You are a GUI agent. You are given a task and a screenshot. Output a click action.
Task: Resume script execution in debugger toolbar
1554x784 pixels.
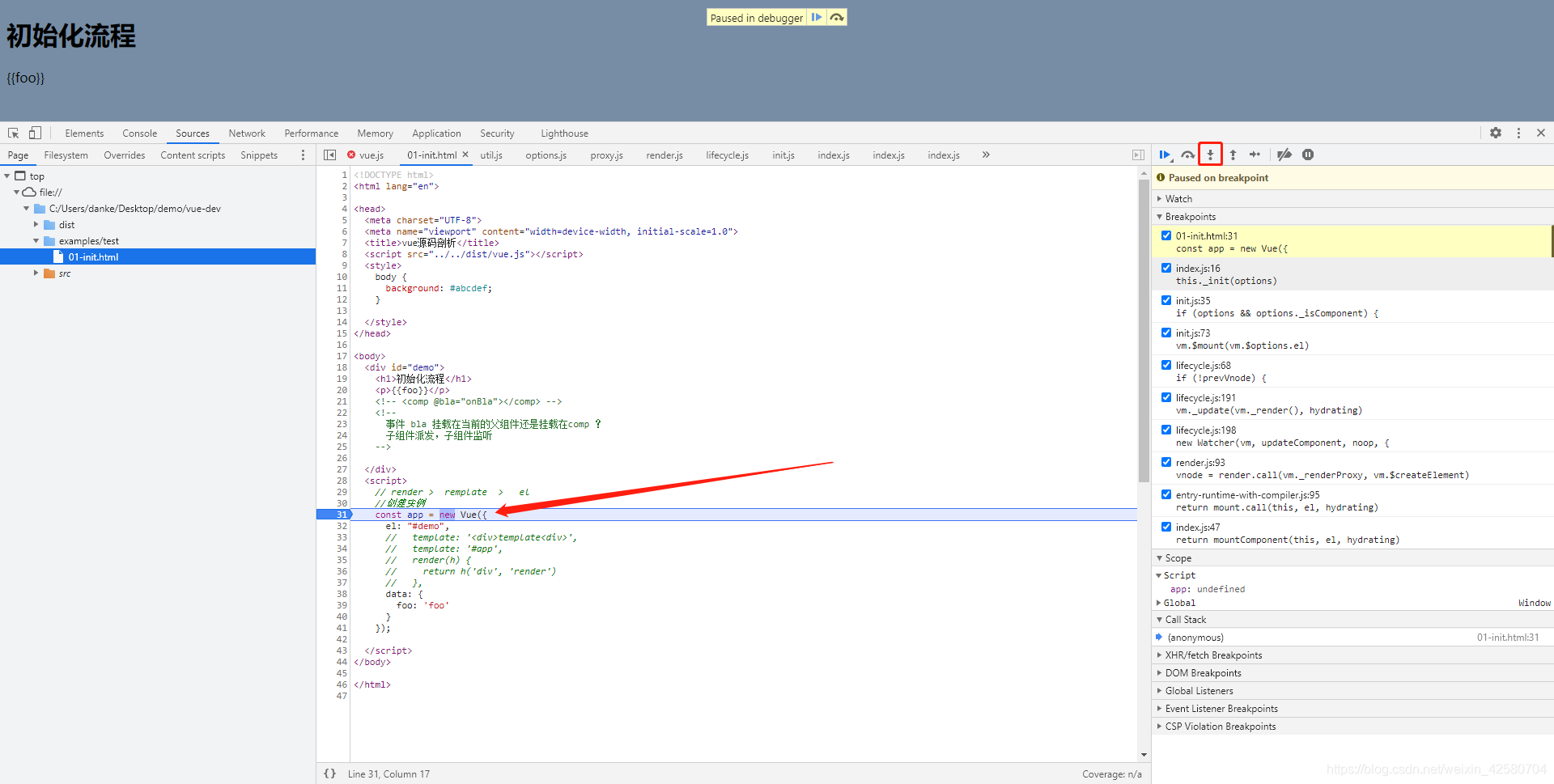click(1165, 155)
